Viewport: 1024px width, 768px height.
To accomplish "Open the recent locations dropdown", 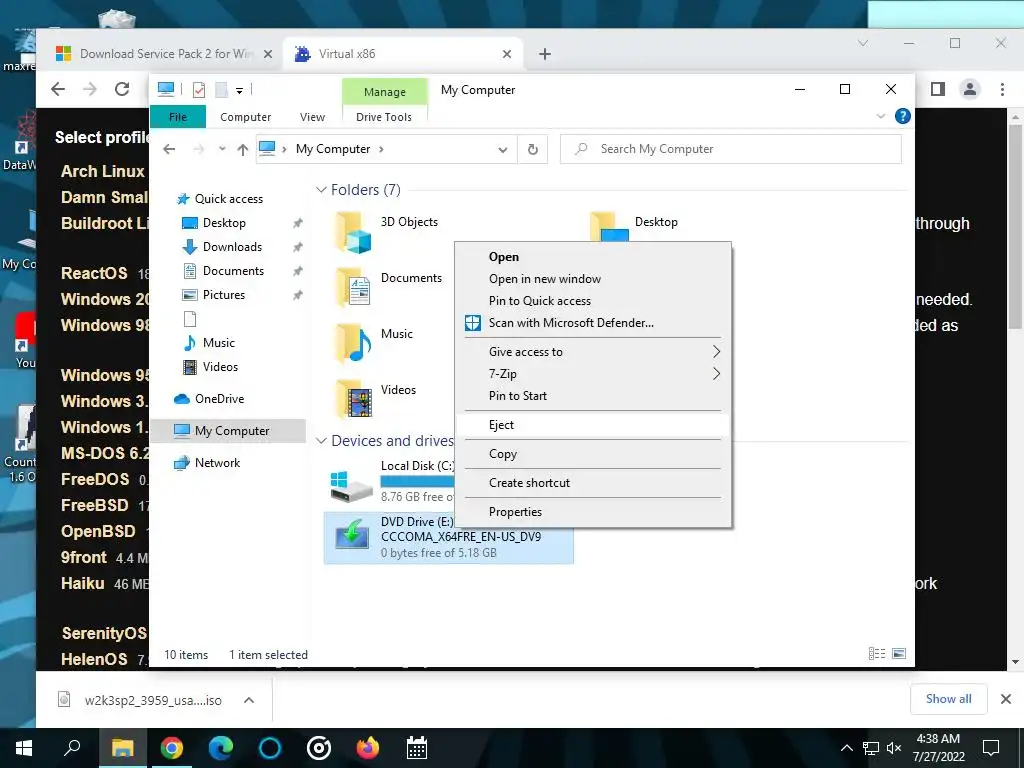I will (x=222, y=149).
